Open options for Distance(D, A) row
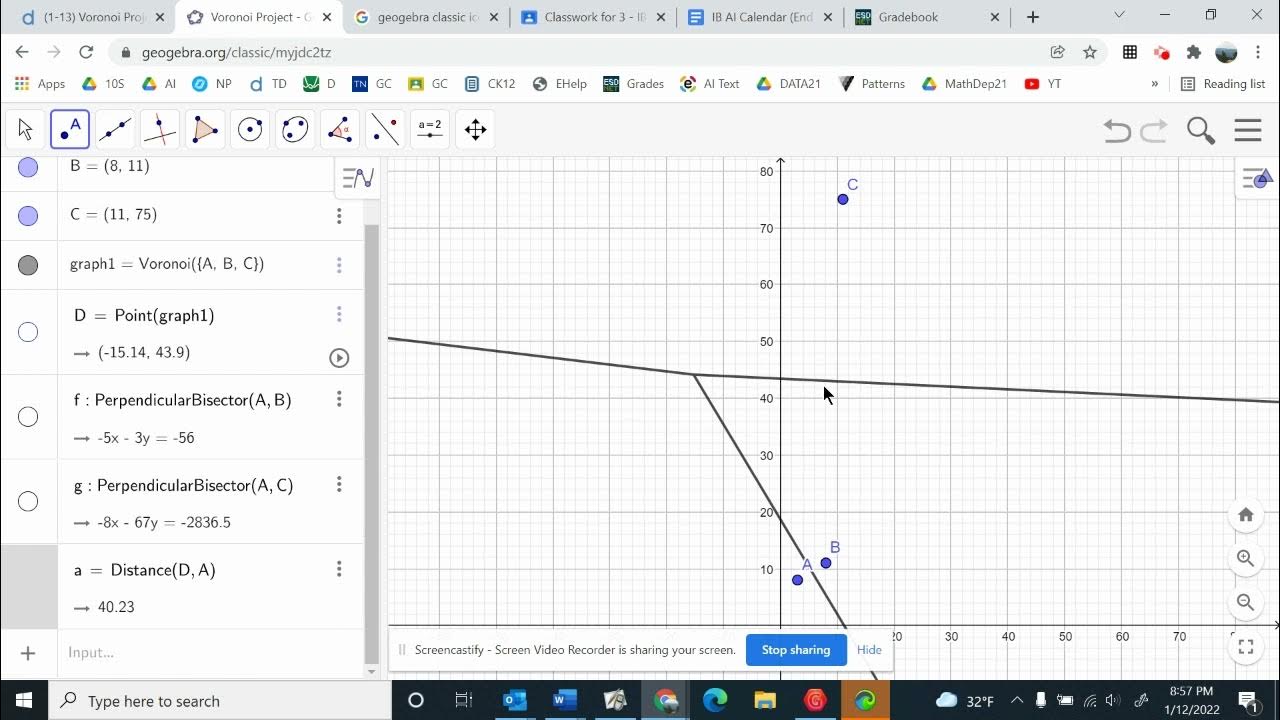Image resolution: width=1280 pixels, height=720 pixels. (339, 569)
